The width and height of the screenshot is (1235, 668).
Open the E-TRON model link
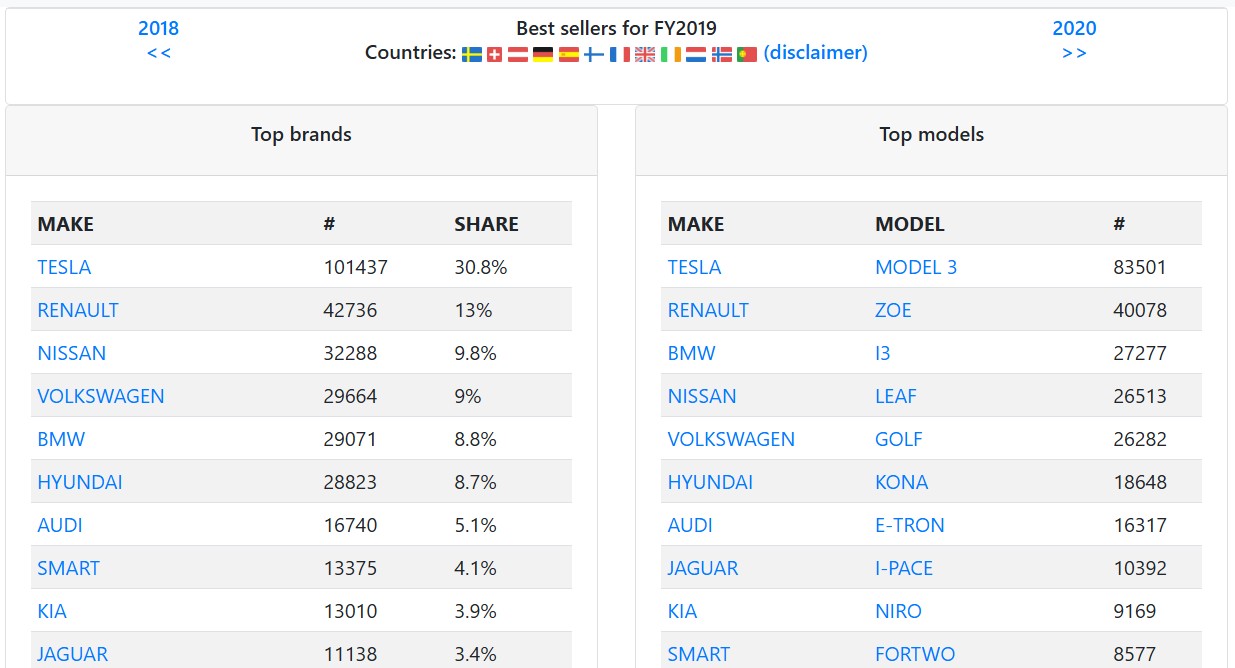click(909, 525)
